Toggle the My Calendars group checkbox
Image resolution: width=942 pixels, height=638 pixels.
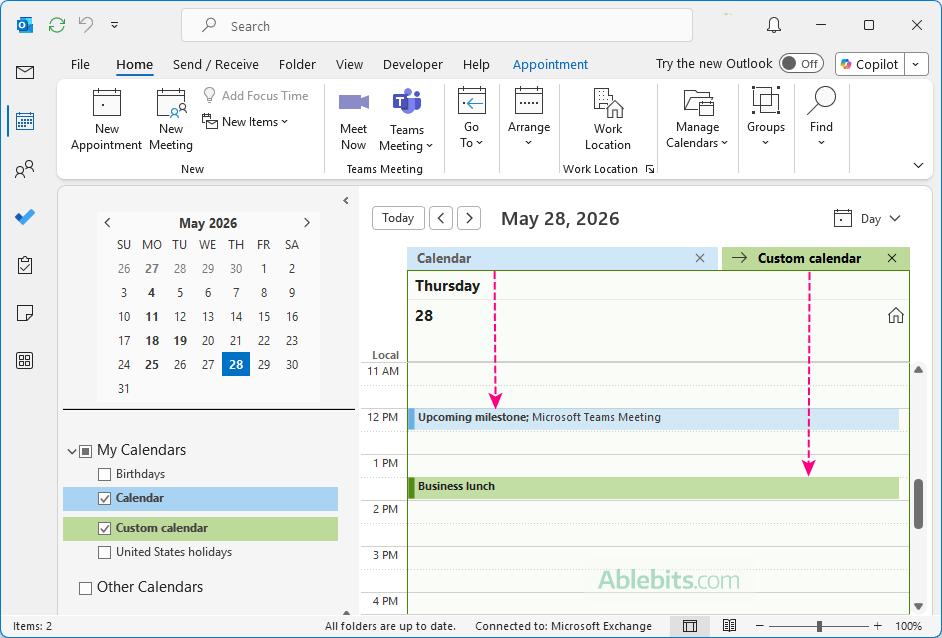pos(85,451)
